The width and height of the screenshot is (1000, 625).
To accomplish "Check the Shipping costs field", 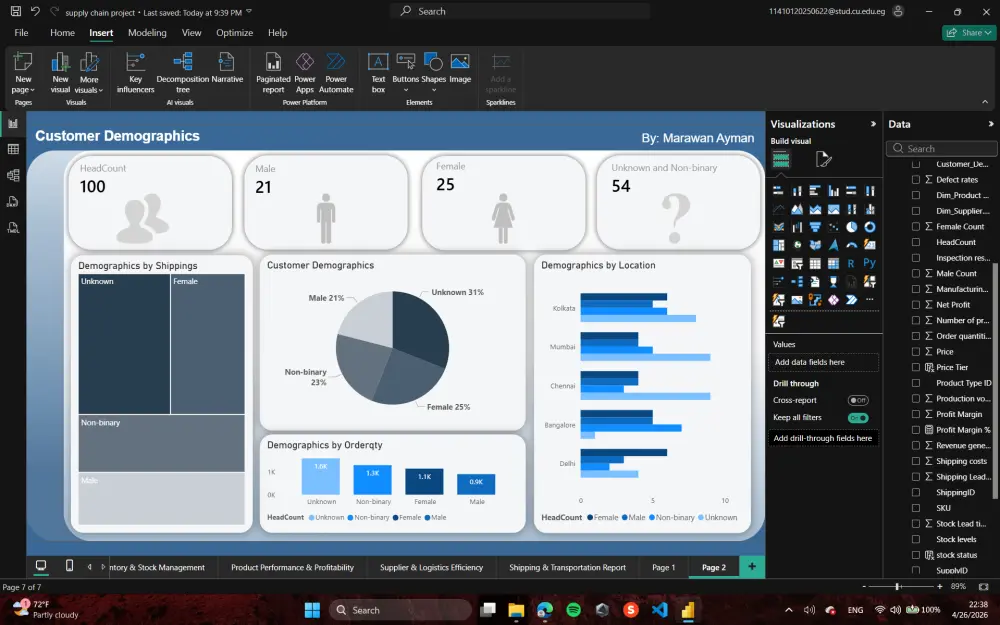I will pos(916,461).
